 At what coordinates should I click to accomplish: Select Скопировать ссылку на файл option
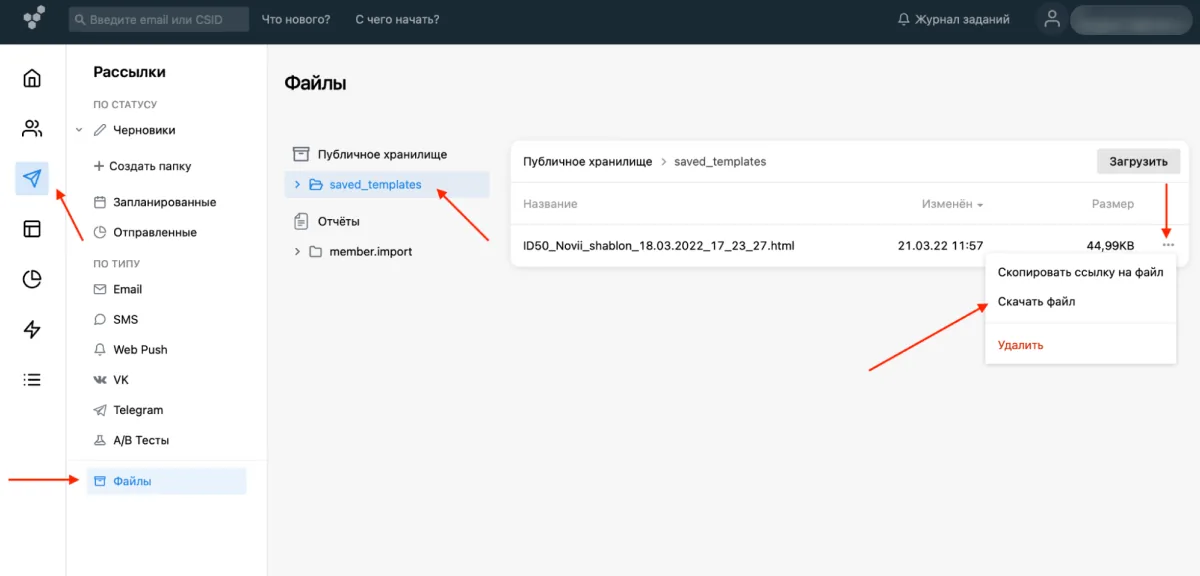1080,273
